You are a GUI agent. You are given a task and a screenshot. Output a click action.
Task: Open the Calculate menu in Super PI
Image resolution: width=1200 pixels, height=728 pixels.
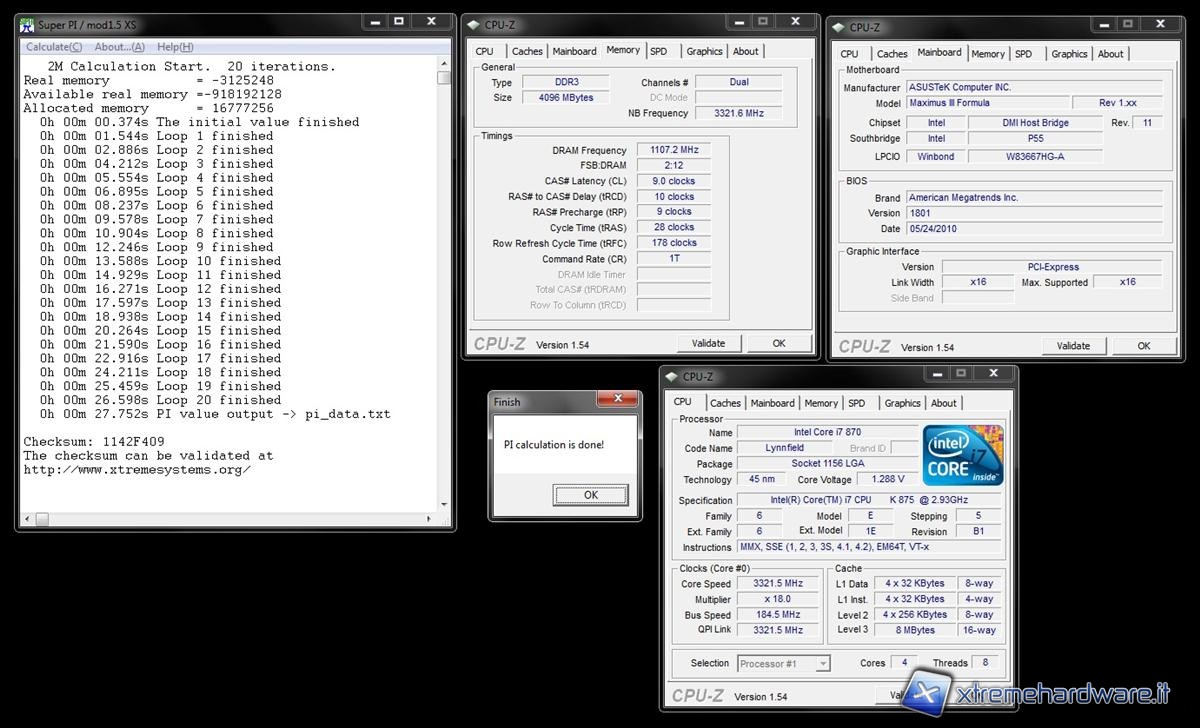click(x=54, y=47)
